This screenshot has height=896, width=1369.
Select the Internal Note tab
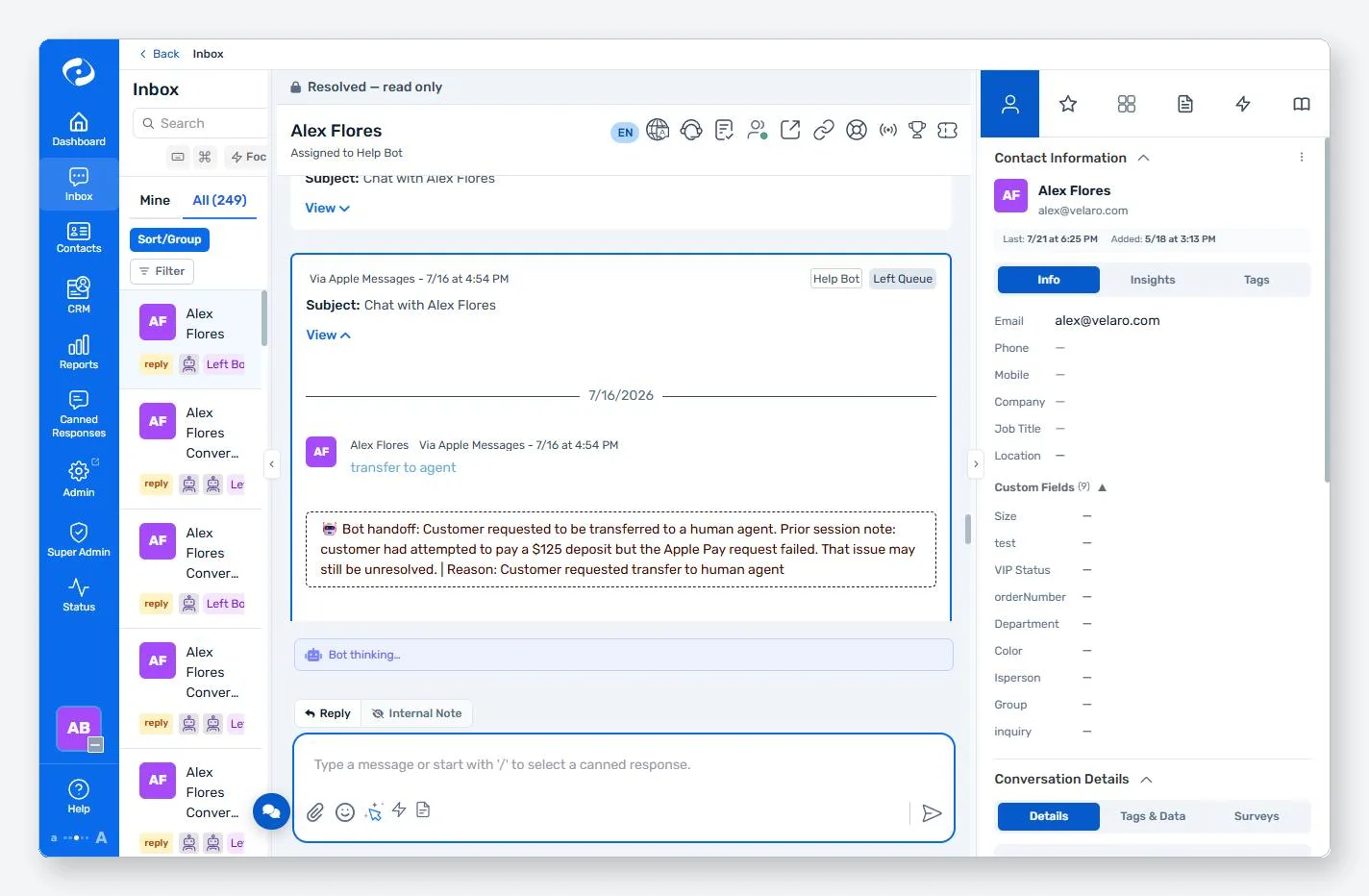(416, 713)
